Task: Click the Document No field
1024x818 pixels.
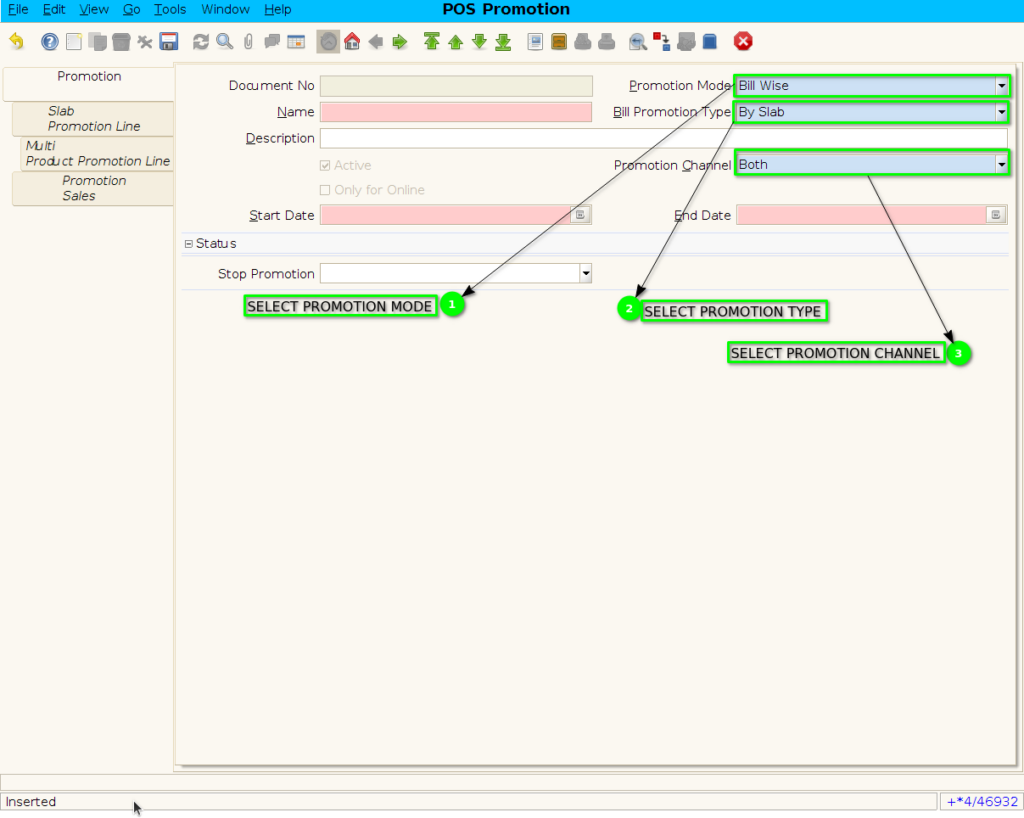Action: coord(456,86)
